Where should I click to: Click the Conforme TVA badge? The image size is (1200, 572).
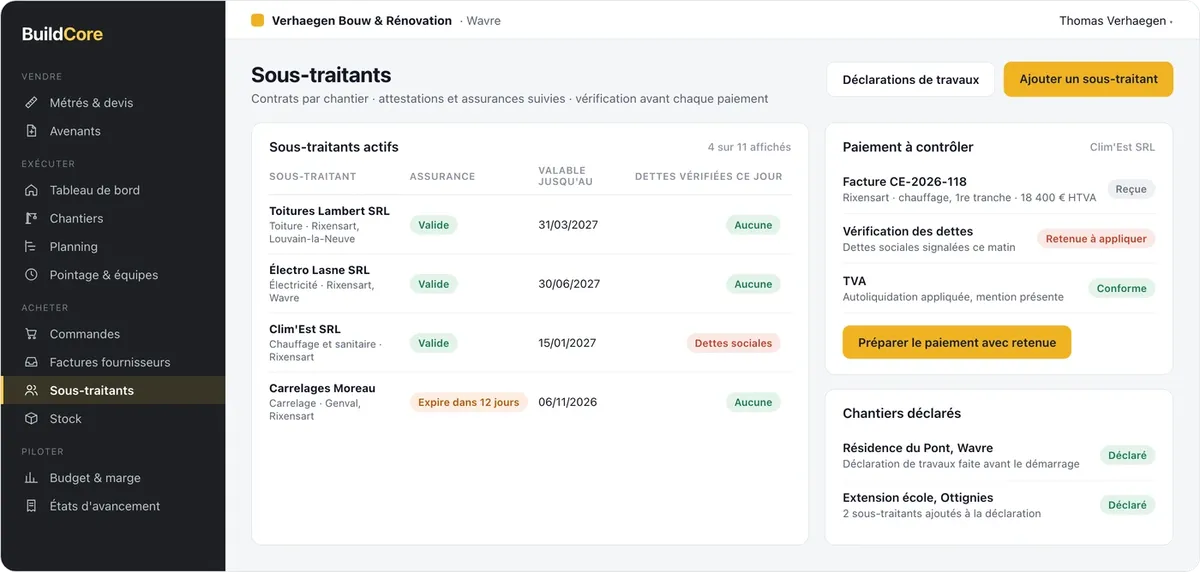pyautogui.click(x=1121, y=288)
